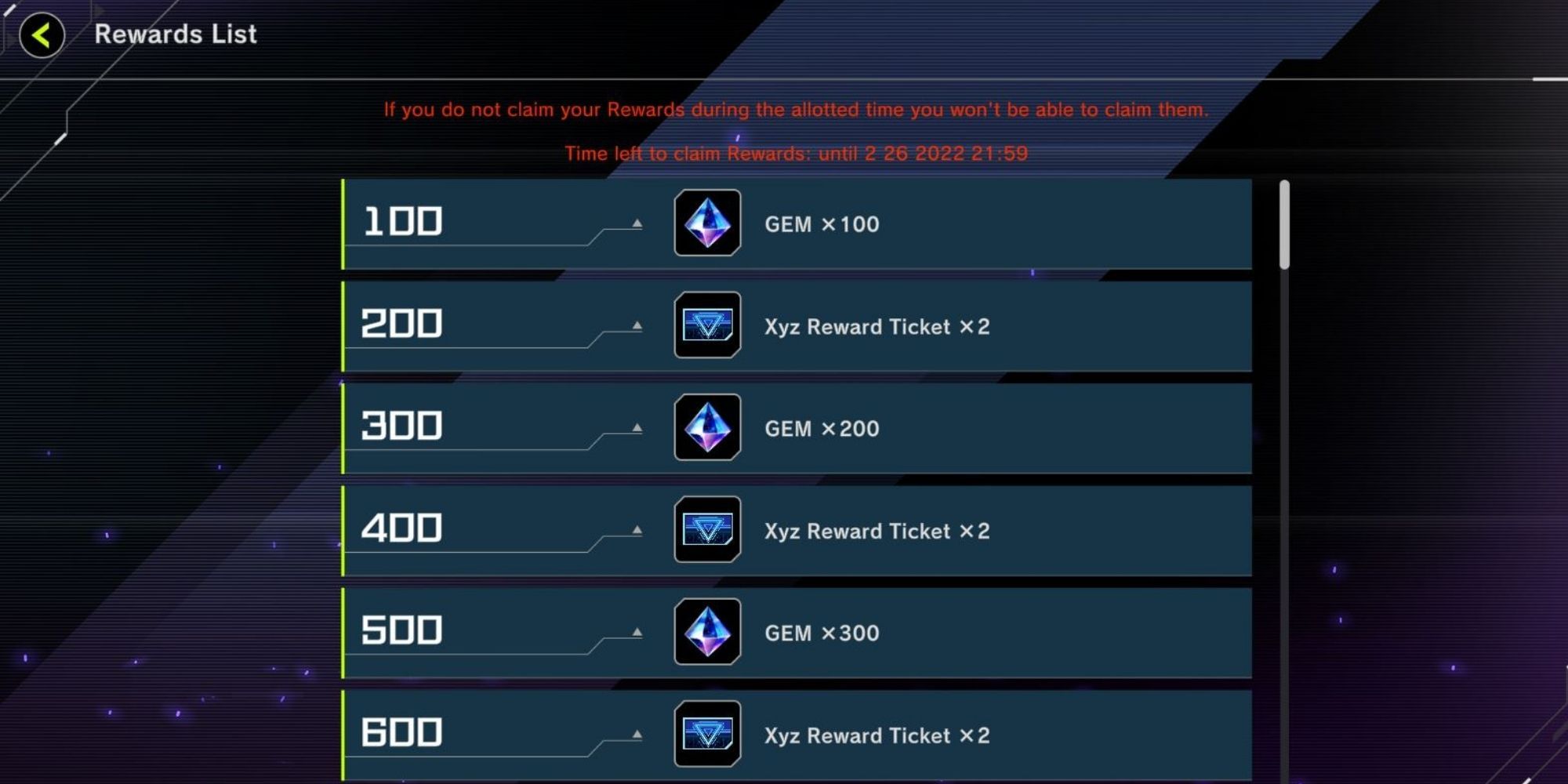Expand details for the 100 milestone reward
The height and width of the screenshot is (784, 1568).
[x=637, y=222]
